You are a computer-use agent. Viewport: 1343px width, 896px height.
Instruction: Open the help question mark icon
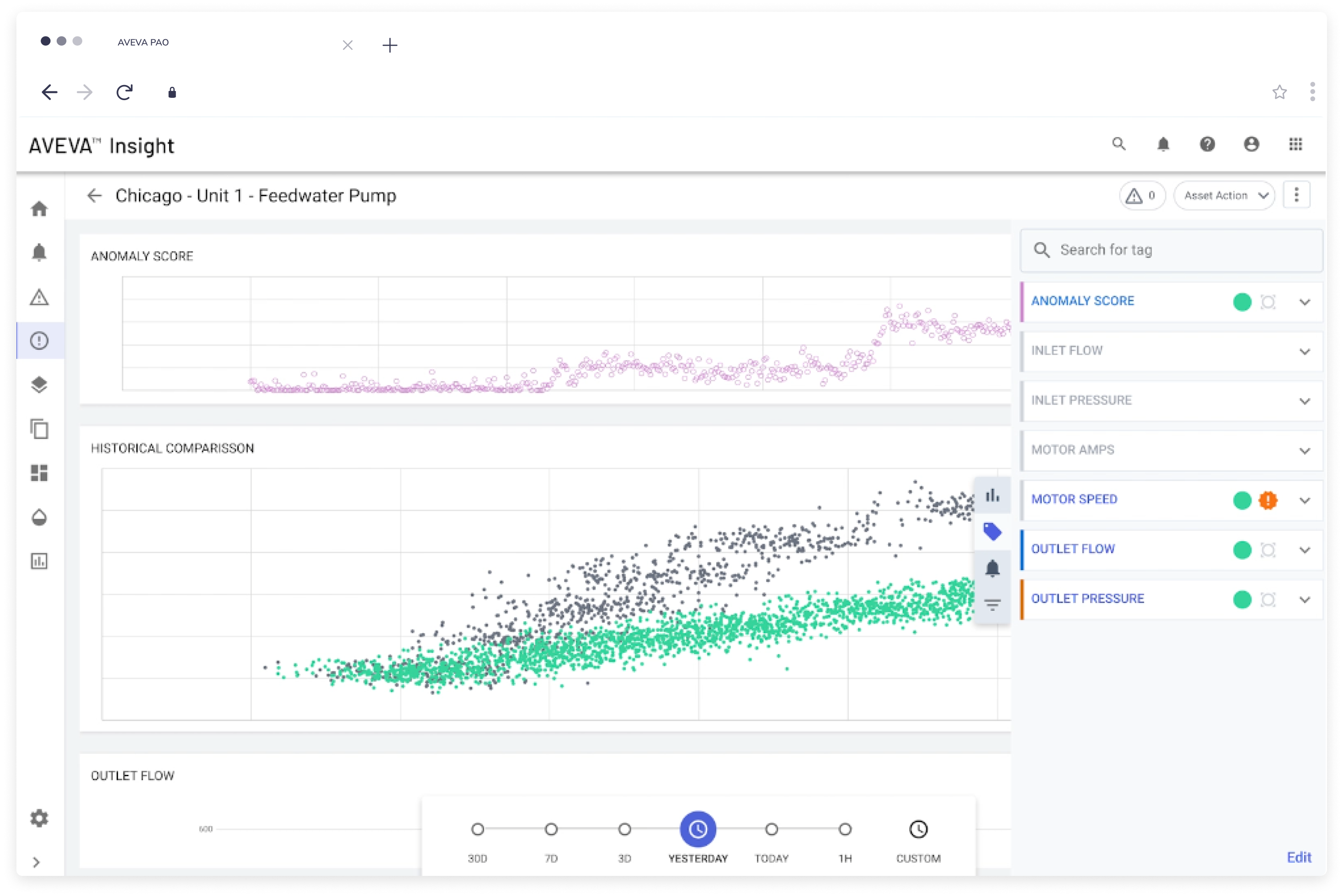[x=1207, y=144]
